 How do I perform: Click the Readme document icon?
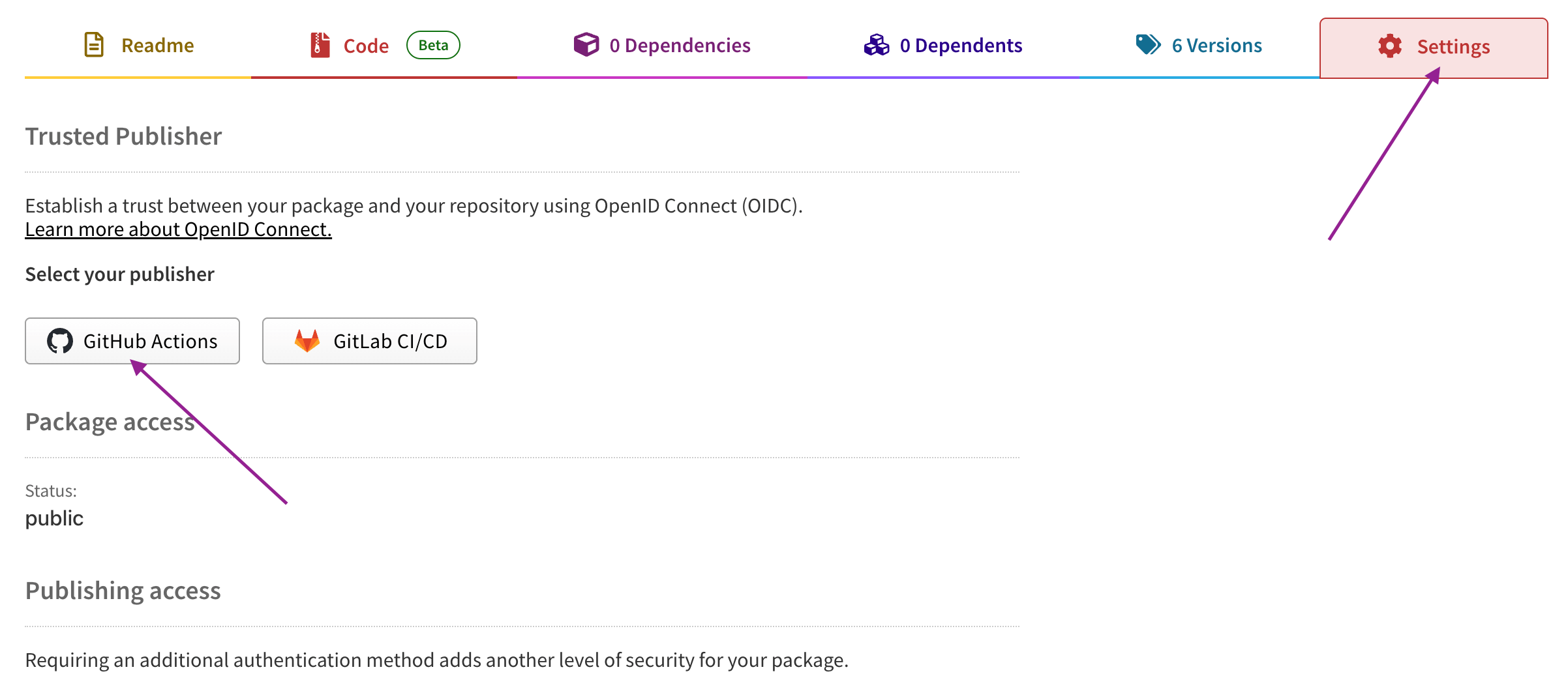pos(94,44)
